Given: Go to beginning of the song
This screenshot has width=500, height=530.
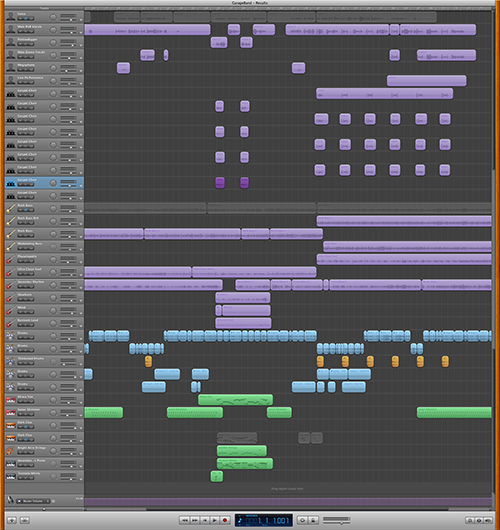Looking at the screenshot, I should click(x=205, y=520).
